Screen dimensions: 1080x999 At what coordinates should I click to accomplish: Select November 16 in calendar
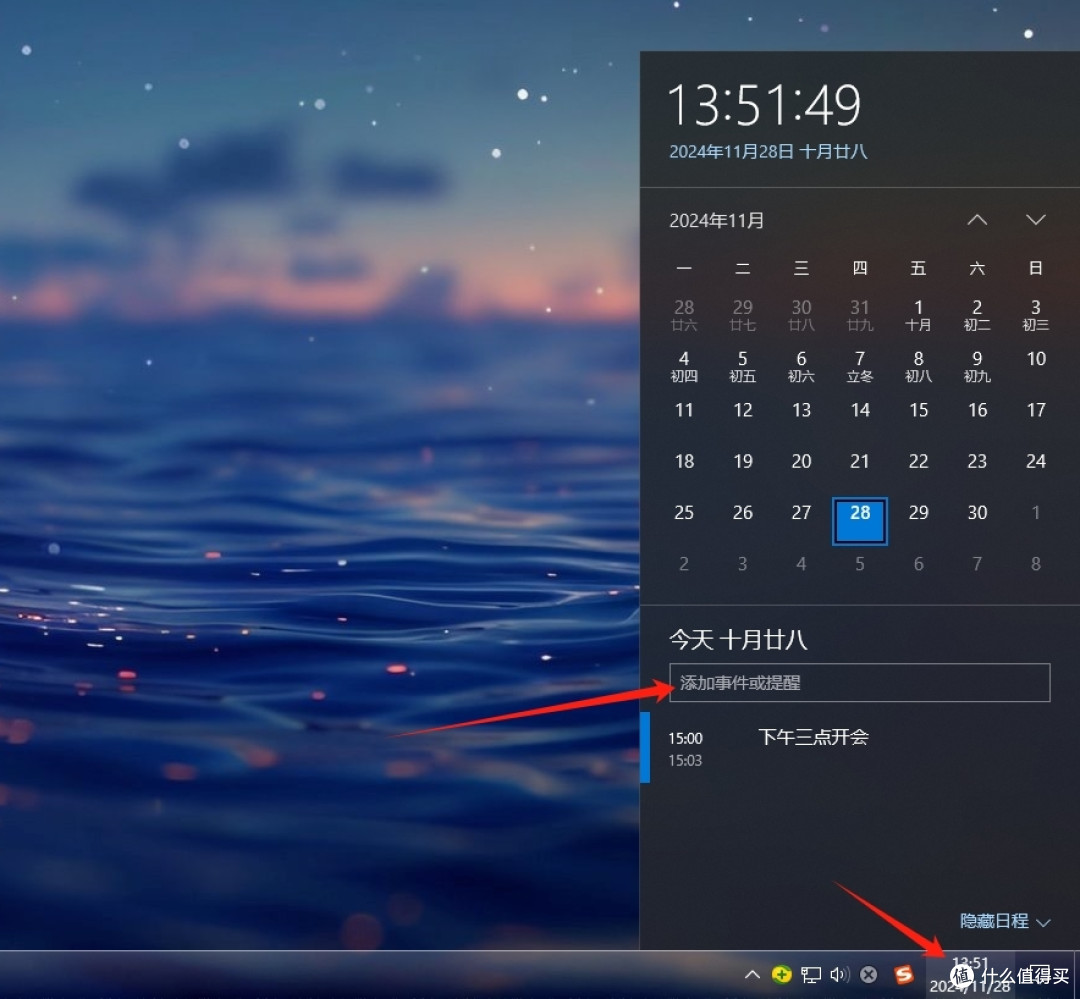(977, 411)
